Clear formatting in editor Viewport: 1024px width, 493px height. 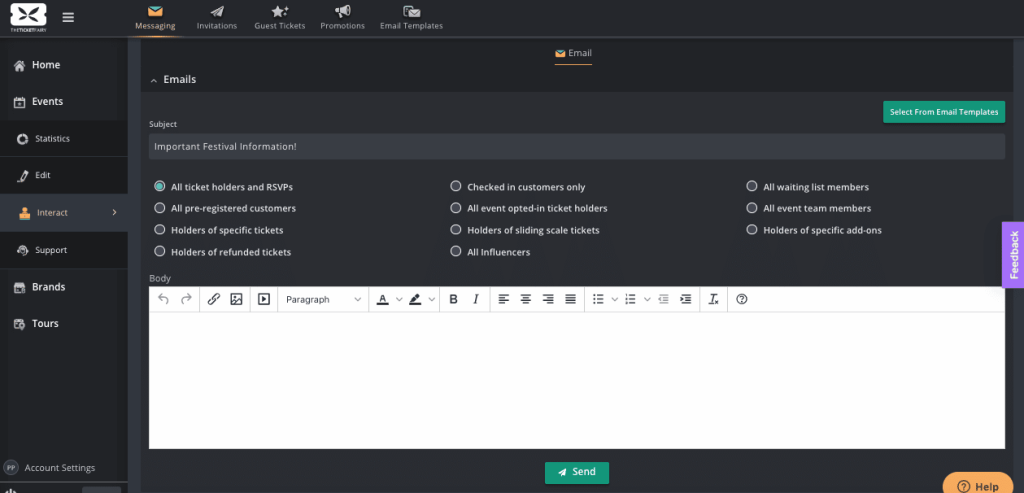click(x=713, y=299)
